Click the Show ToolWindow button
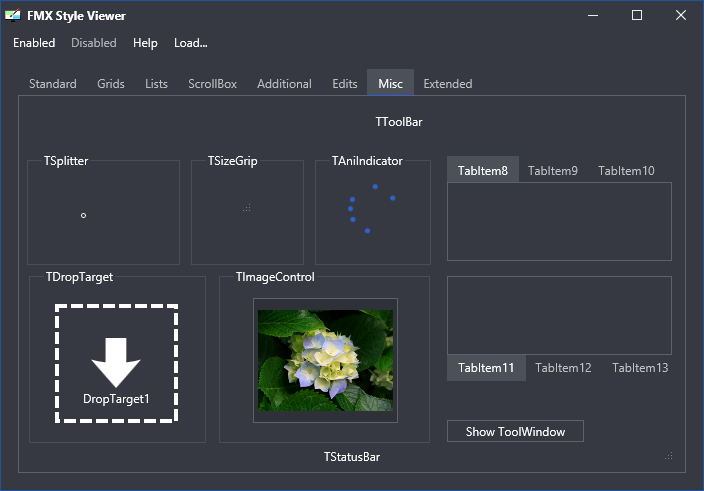 515,431
